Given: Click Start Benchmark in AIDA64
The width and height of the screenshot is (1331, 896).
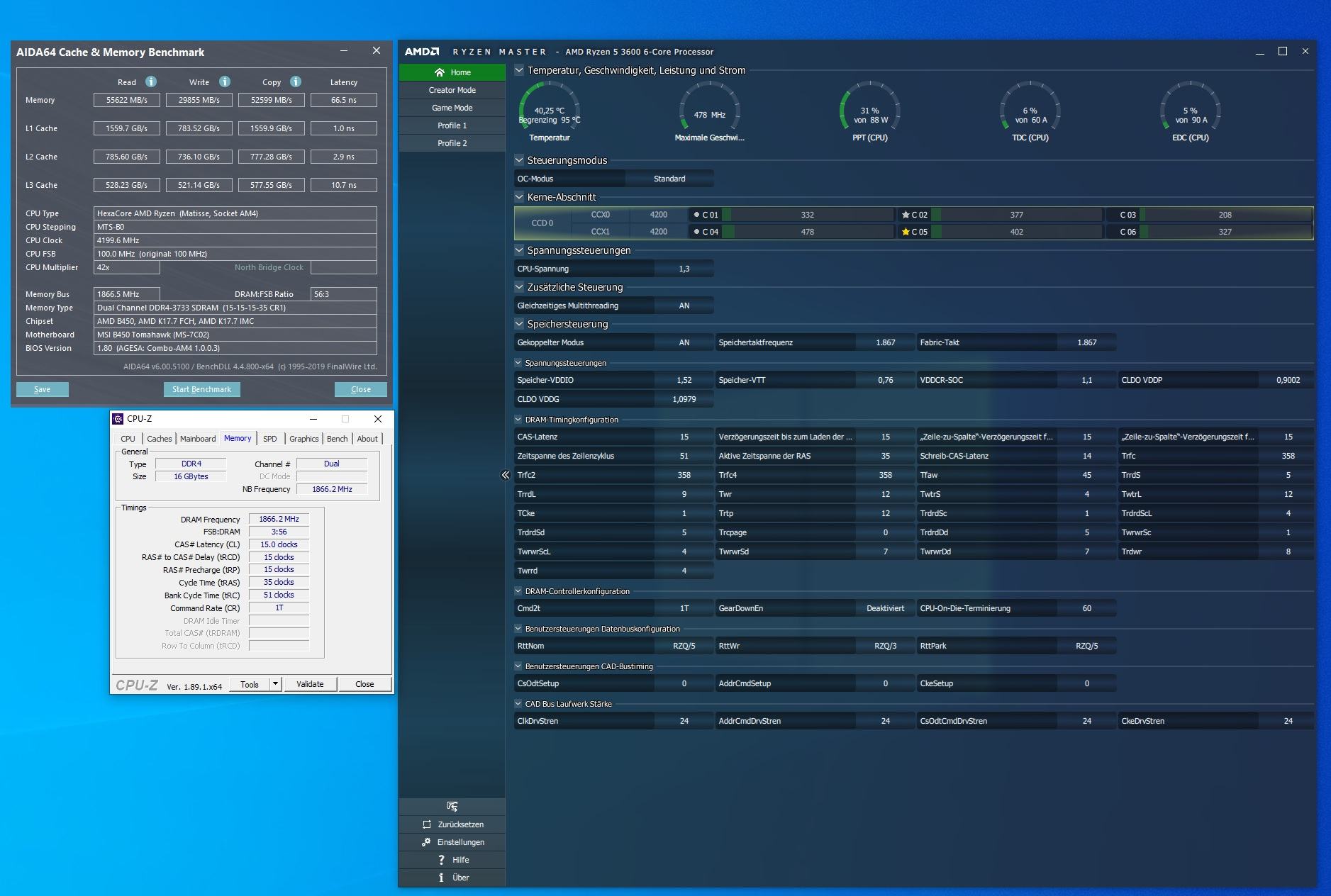Looking at the screenshot, I should pyautogui.click(x=202, y=389).
